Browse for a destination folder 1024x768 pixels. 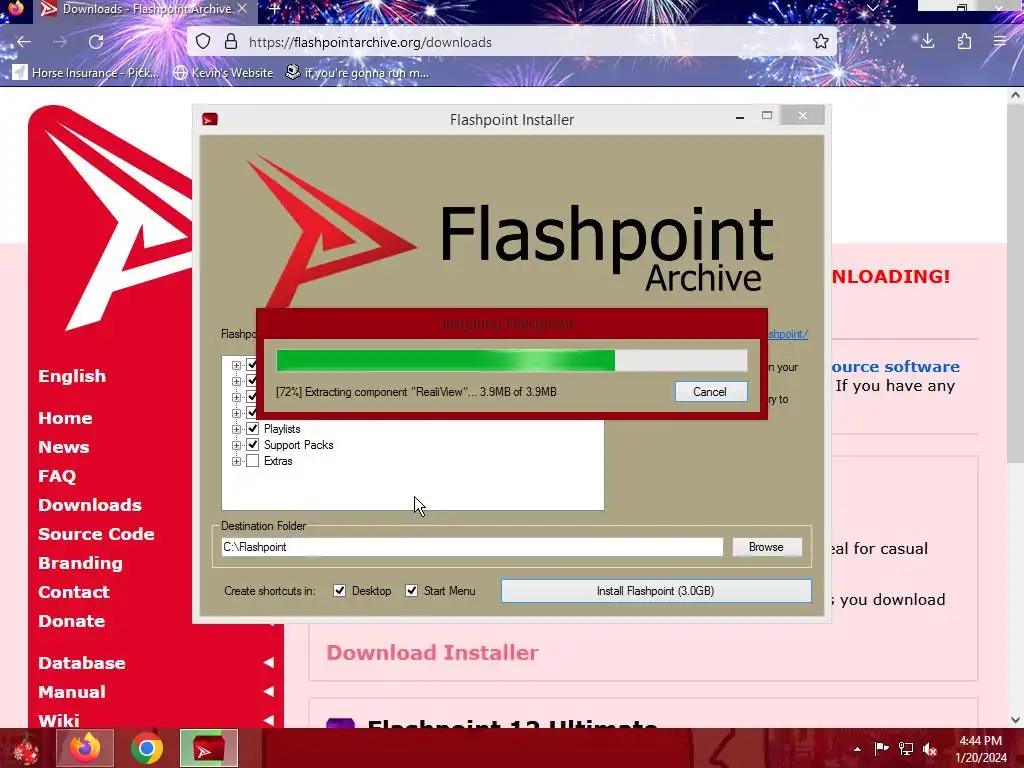[x=766, y=547]
